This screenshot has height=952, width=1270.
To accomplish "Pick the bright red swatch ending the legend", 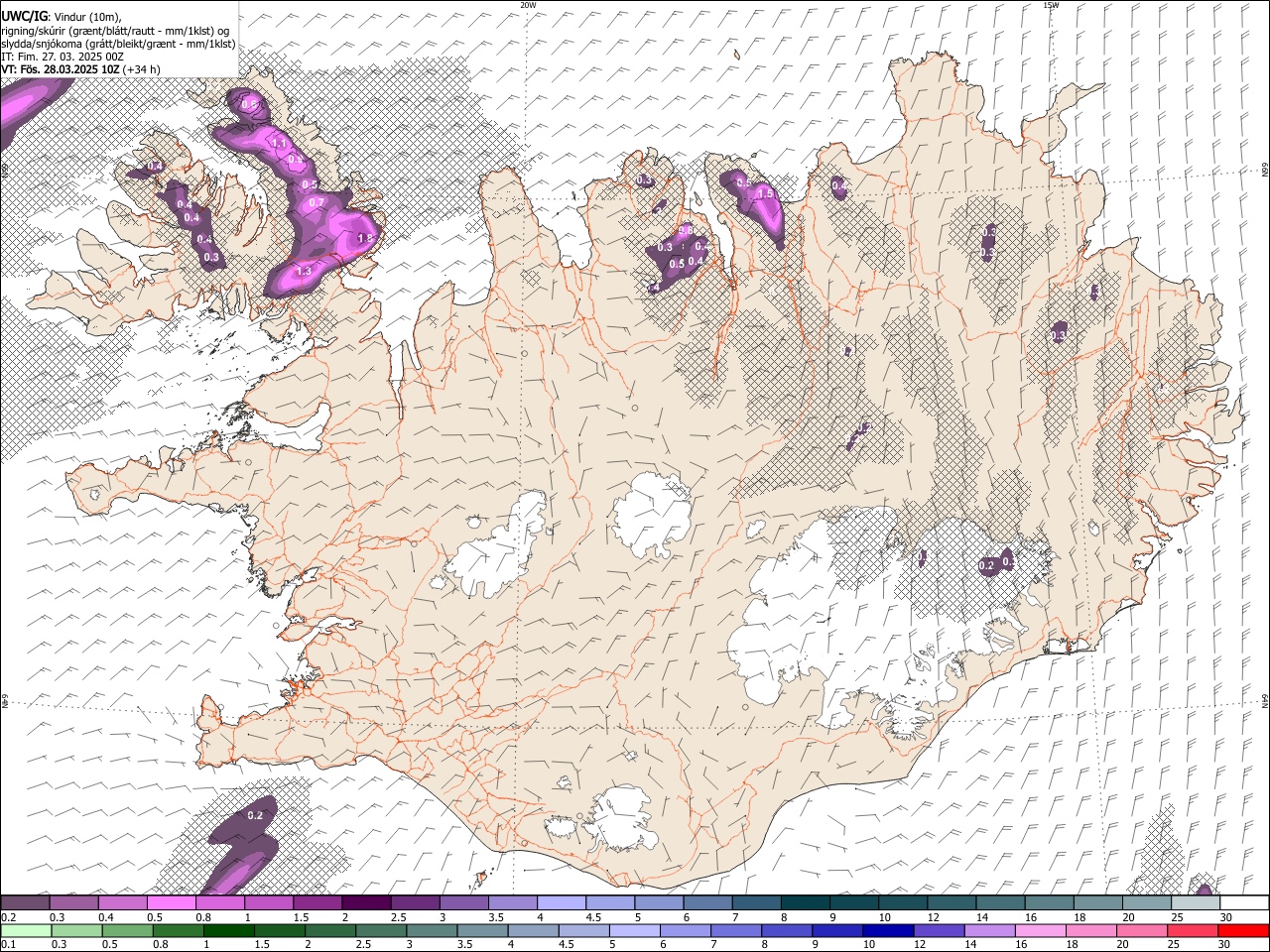I will [1244, 930].
